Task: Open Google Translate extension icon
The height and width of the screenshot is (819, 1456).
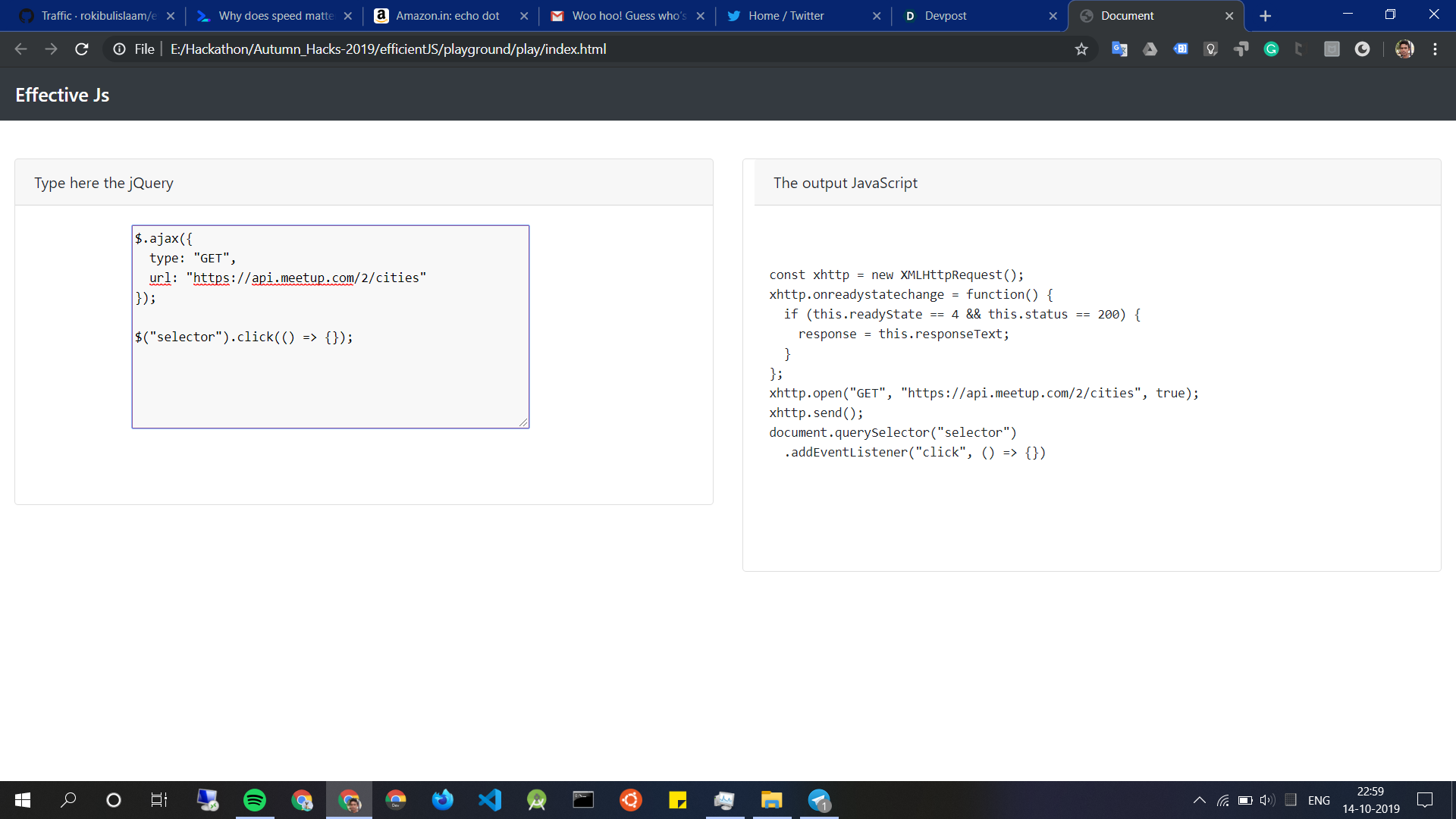Action: pyautogui.click(x=1119, y=49)
